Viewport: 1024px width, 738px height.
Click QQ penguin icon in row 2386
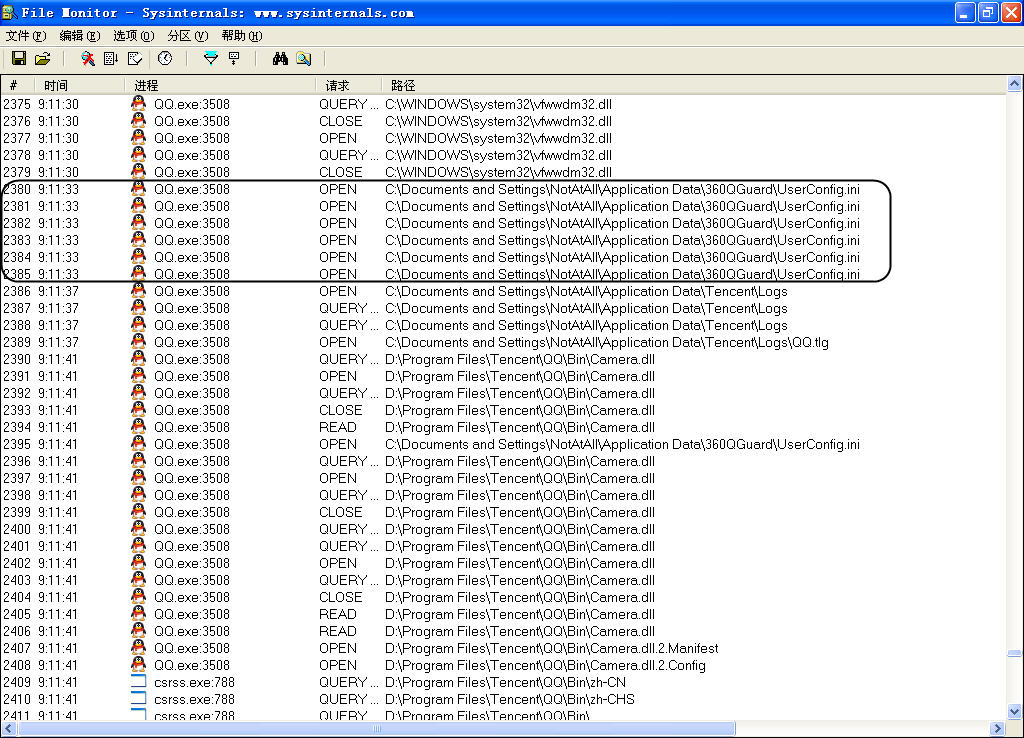pyautogui.click(x=138, y=291)
